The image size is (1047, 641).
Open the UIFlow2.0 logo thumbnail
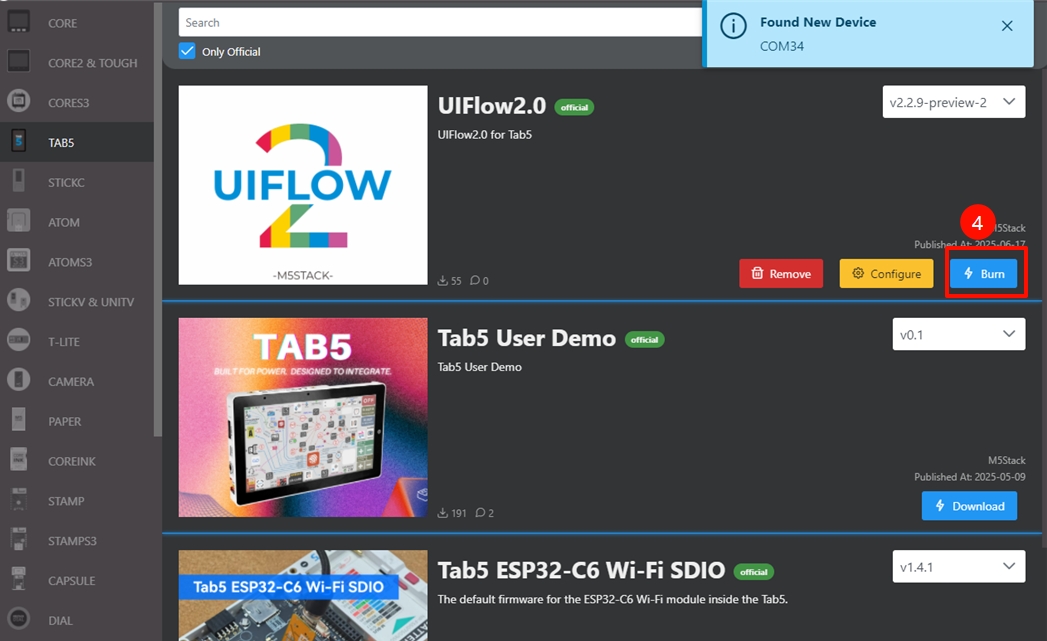(x=303, y=185)
